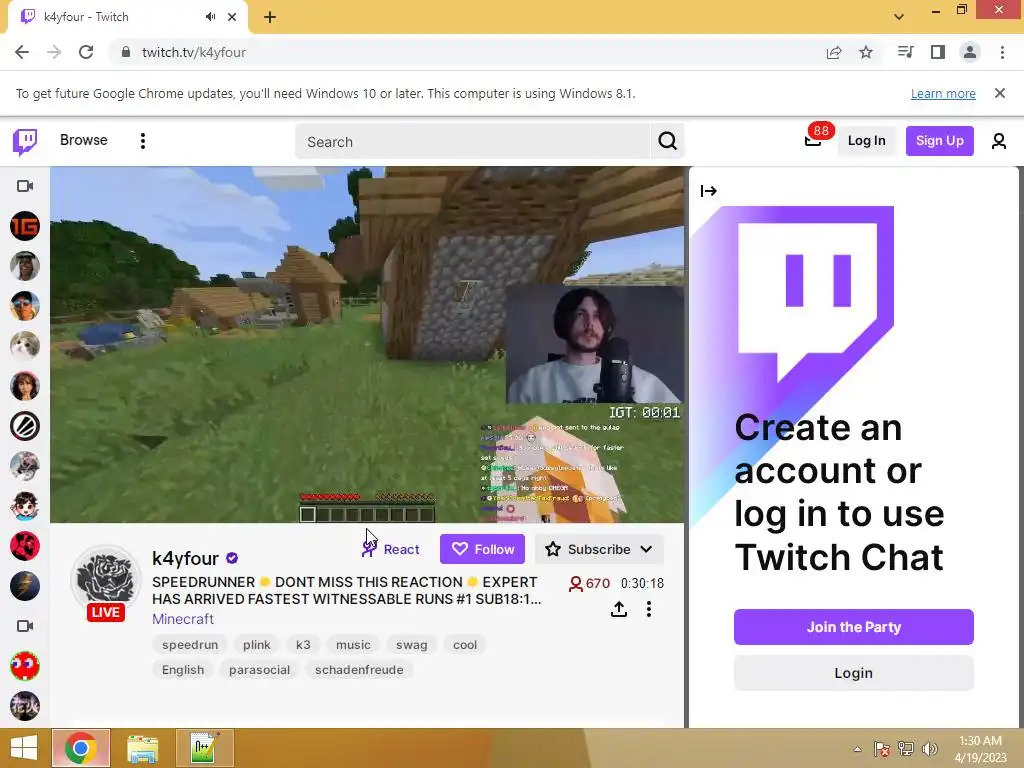The width and height of the screenshot is (1024, 768).
Task: Click the viewer count 670
Action: pos(590,583)
